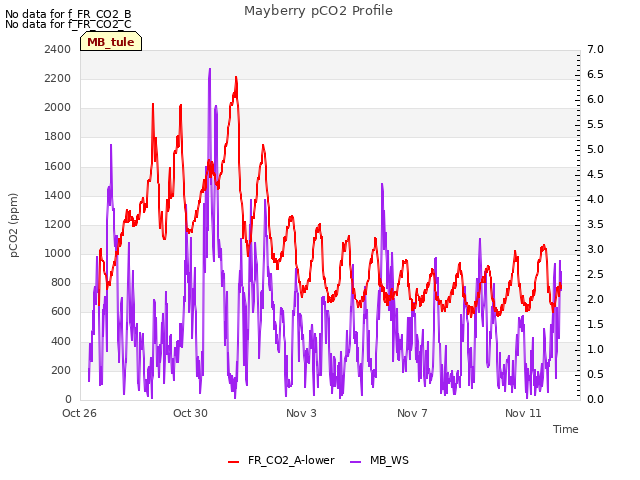Click the 2000 left axis value
This screenshot has width=640, height=480.
pos(58,107)
